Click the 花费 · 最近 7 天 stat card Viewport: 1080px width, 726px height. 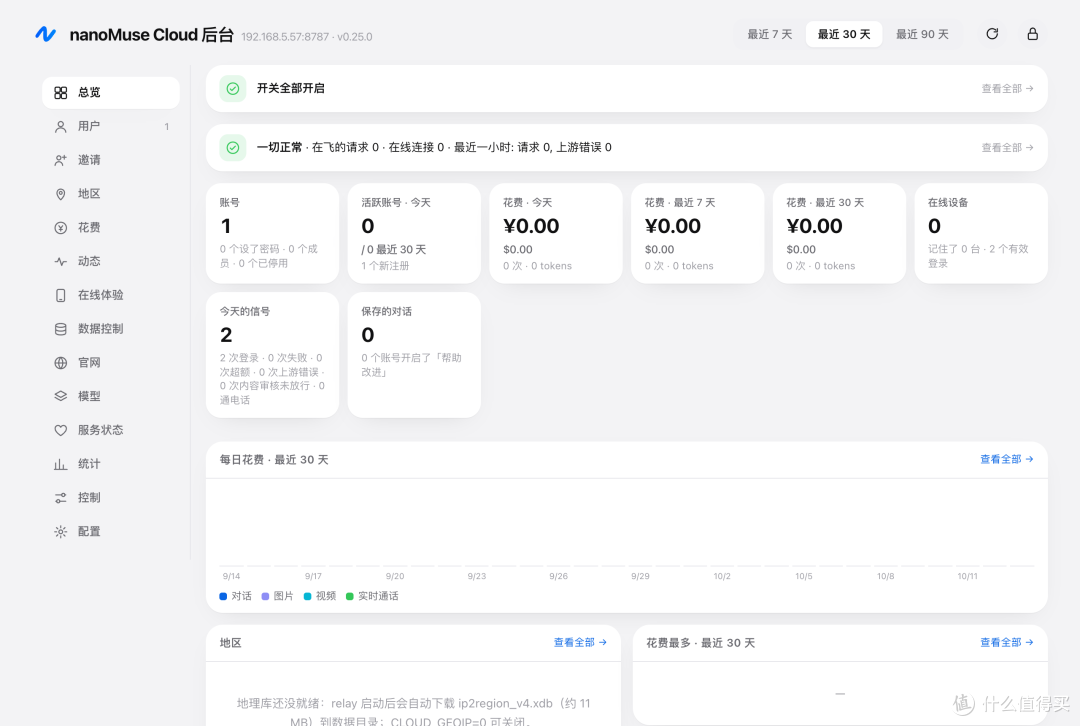coord(698,233)
